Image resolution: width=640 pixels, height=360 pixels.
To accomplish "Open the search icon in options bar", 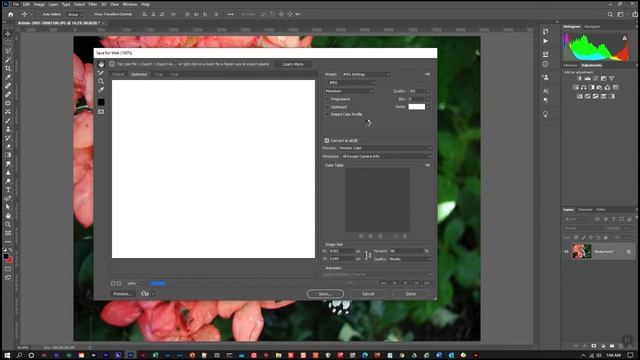I will click(x=610, y=14).
